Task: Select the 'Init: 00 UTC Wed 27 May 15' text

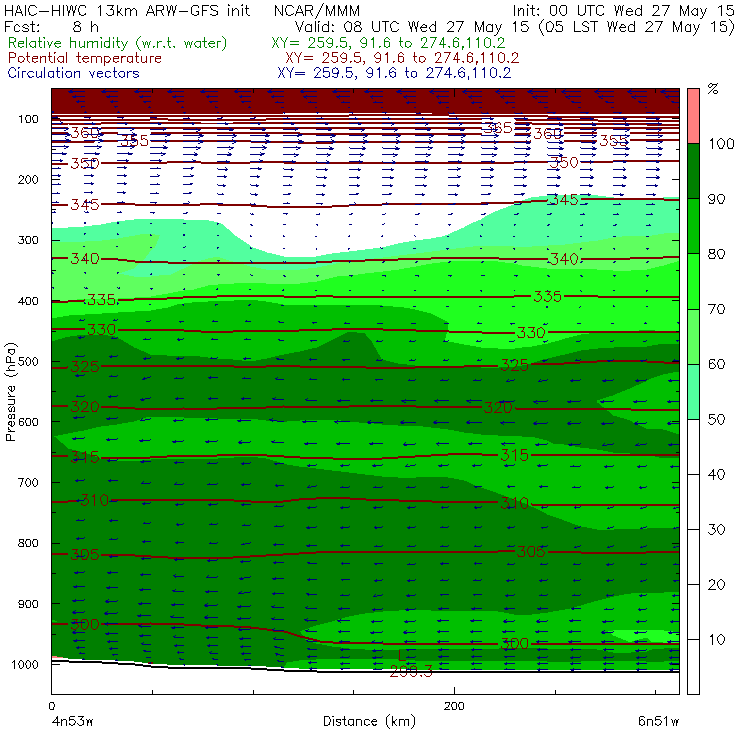Action: point(622,10)
